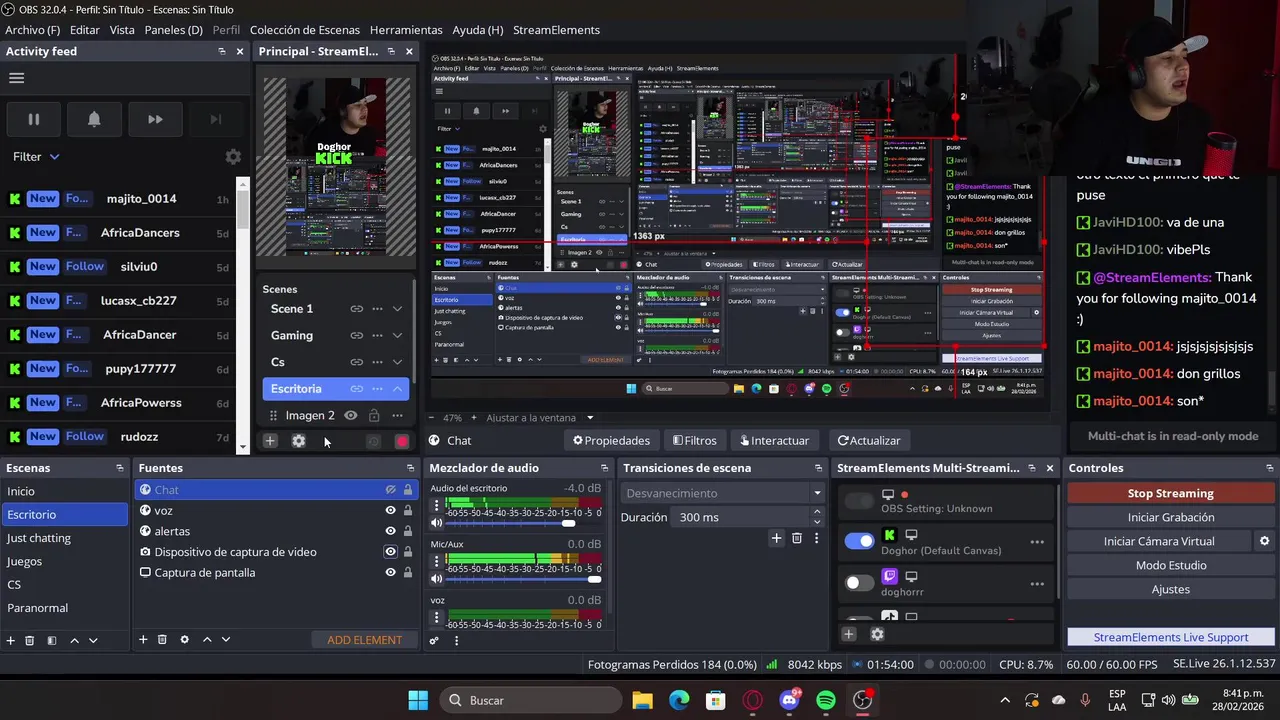Click the lock icon for Imagen 2
1280x720 pixels.
point(374,415)
